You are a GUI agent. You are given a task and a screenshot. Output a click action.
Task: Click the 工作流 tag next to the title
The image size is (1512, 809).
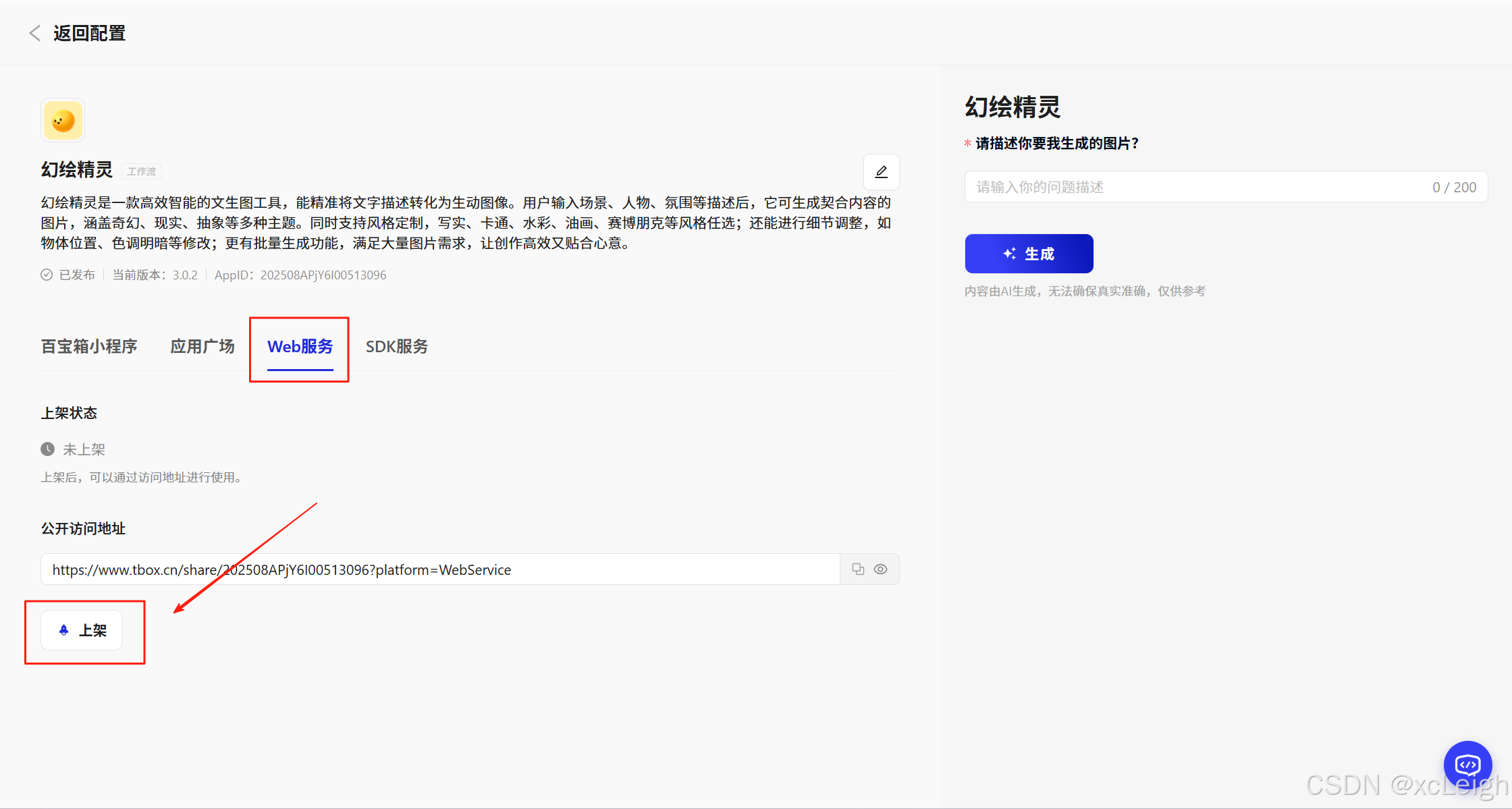tap(142, 171)
